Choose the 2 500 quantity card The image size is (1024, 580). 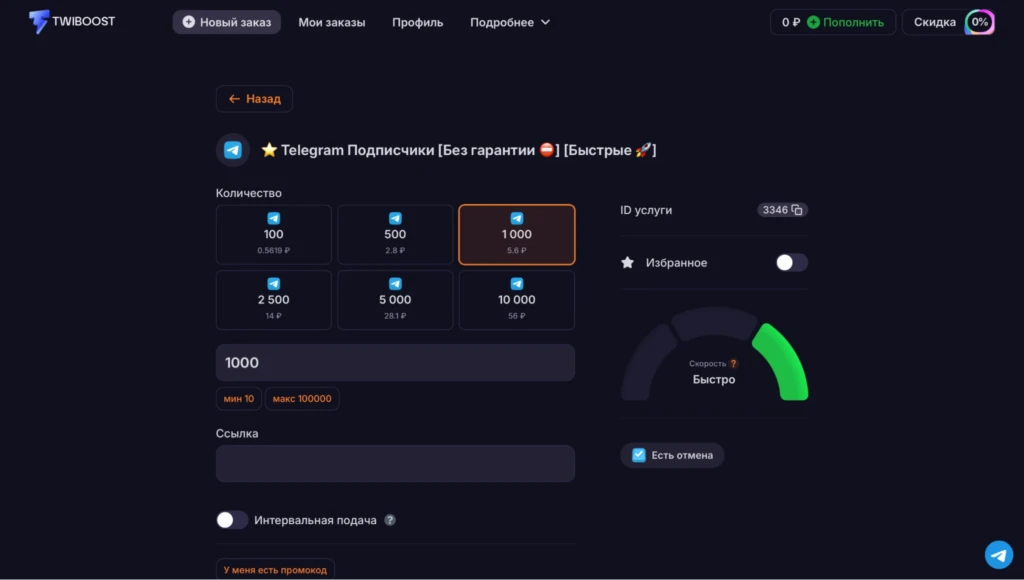tap(274, 300)
